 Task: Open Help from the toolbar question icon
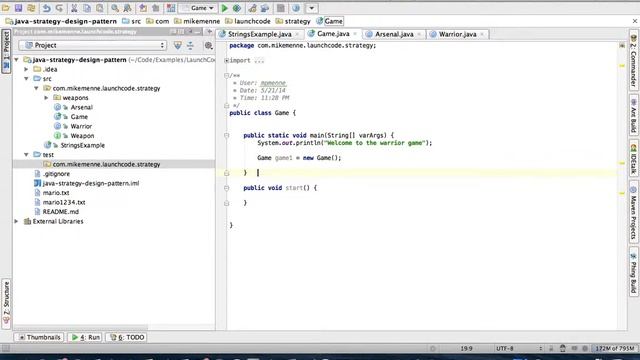coord(296,8)
